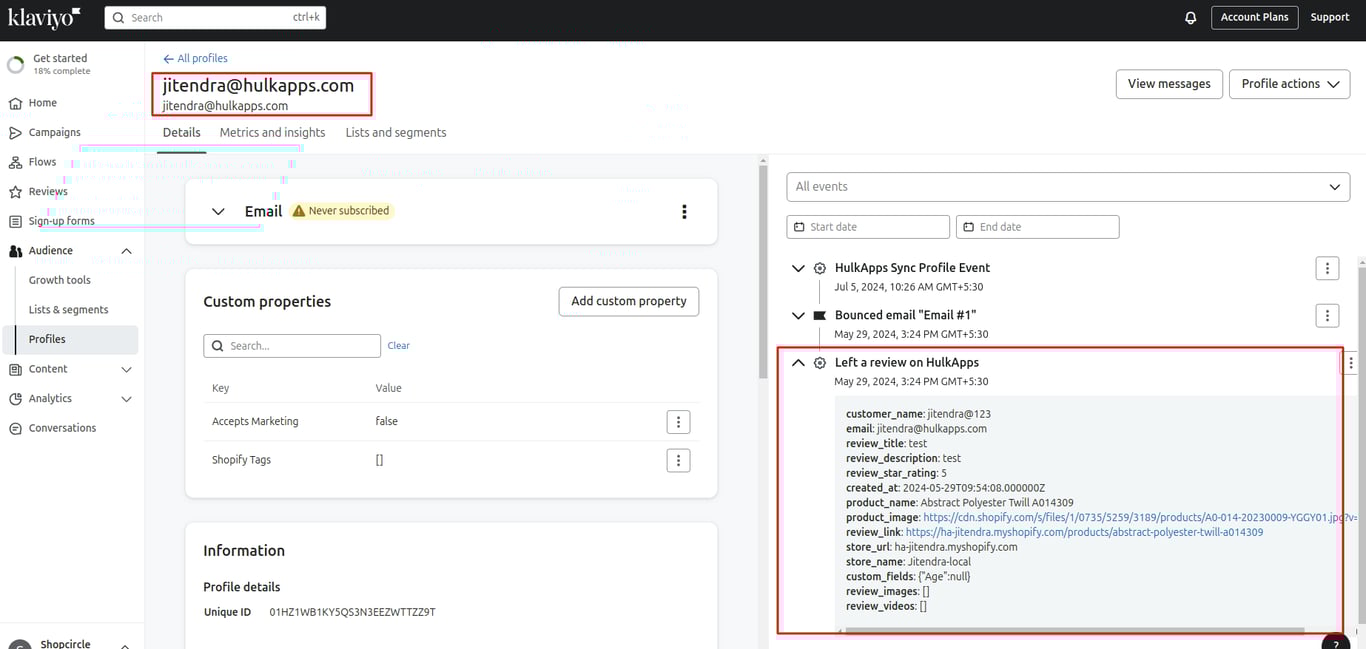Expand the Content sidebar group
The width and height of the screenshot is (1366, 649).
pyautogui.click(x=126, y=369)
